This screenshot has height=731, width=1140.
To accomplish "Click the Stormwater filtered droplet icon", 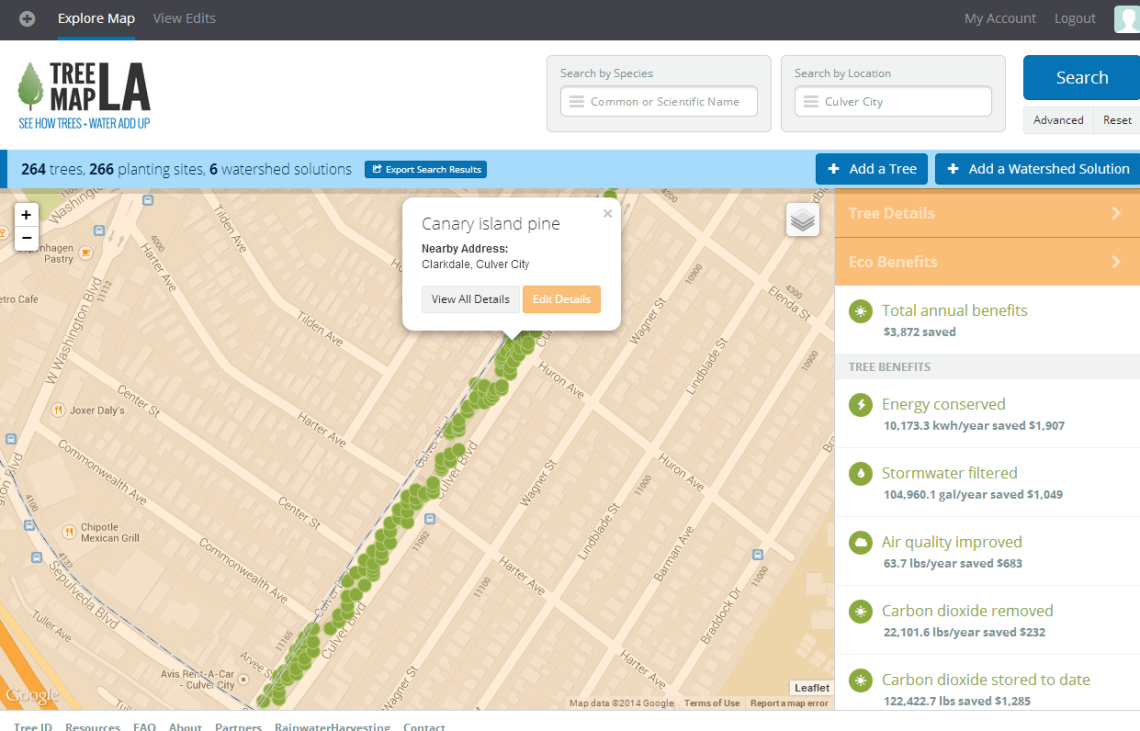I will [x=860, y=475].
